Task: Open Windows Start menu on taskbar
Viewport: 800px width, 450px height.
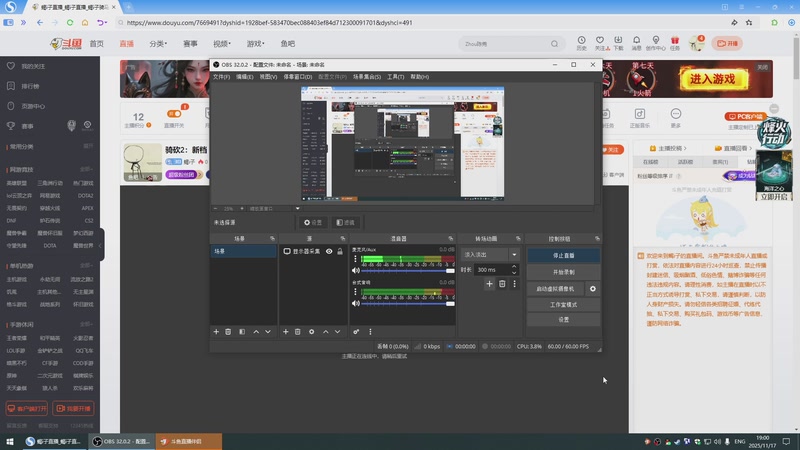Action: (10, 441)
